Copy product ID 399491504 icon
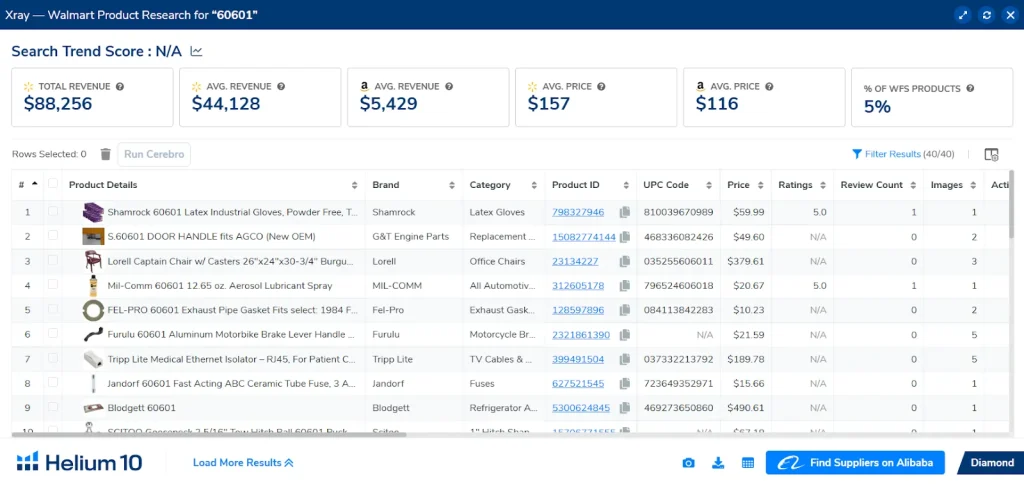This screenshot has height=484, width=1024. pyautogui.click(x=625, y=359)
